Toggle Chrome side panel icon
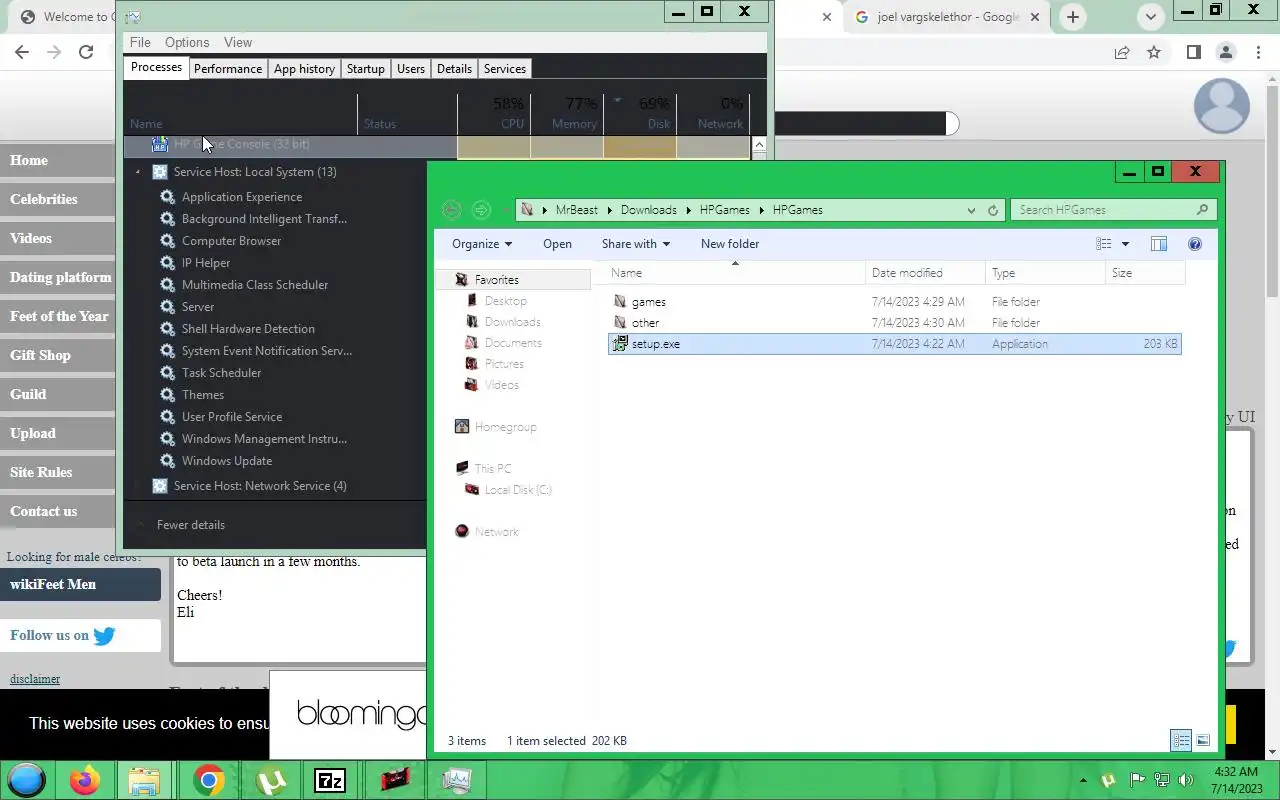The width and height of the screenshot is (1280, 800). (1193, 53)
